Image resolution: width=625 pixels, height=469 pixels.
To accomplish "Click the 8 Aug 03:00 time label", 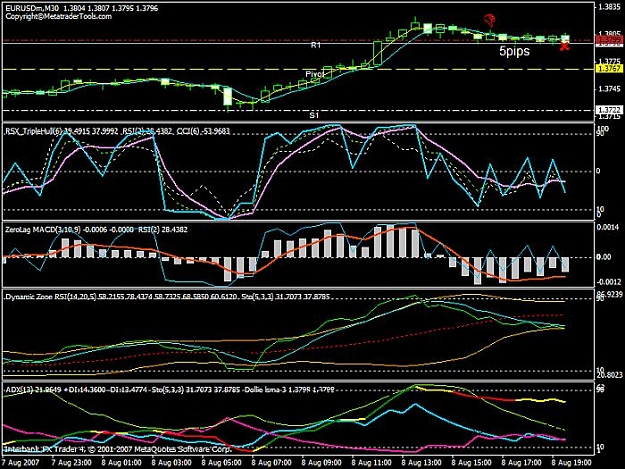I will click(x=171, y=463).
